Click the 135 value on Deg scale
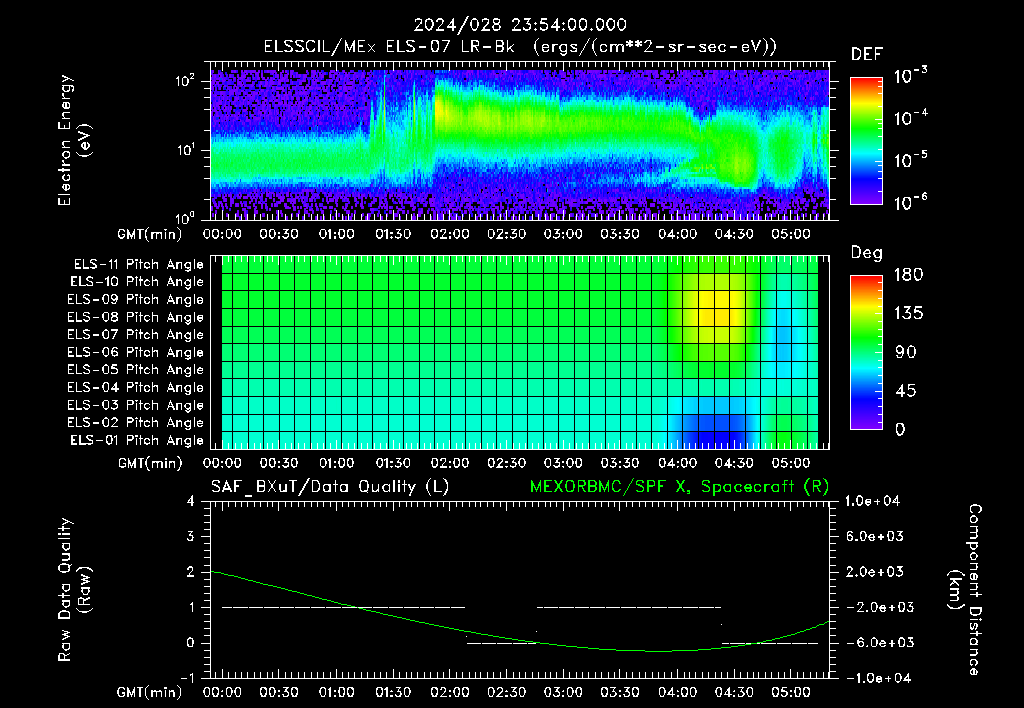Viewport: 1024px width, 708px height. [908, 314]
